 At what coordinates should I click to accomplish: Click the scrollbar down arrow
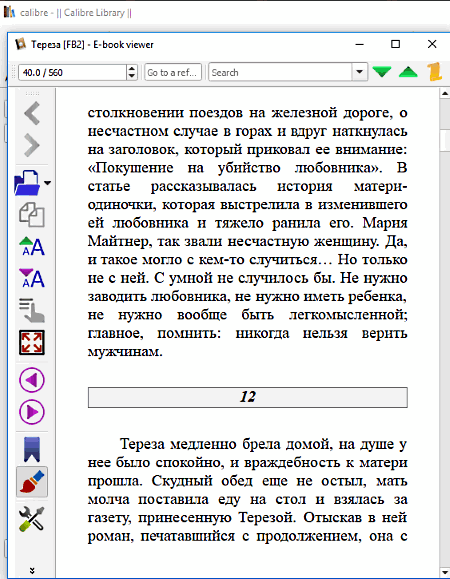[445, 573]
